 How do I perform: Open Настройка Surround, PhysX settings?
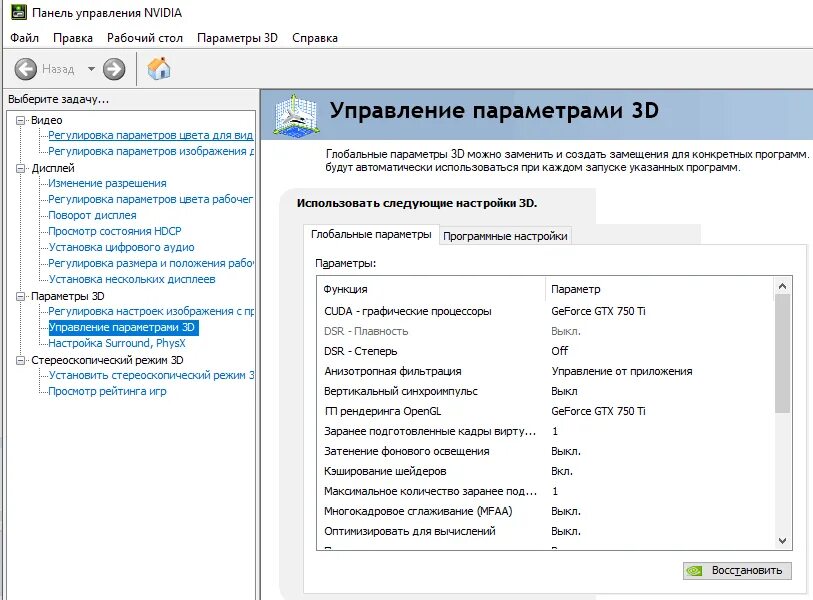click(116, 343)
